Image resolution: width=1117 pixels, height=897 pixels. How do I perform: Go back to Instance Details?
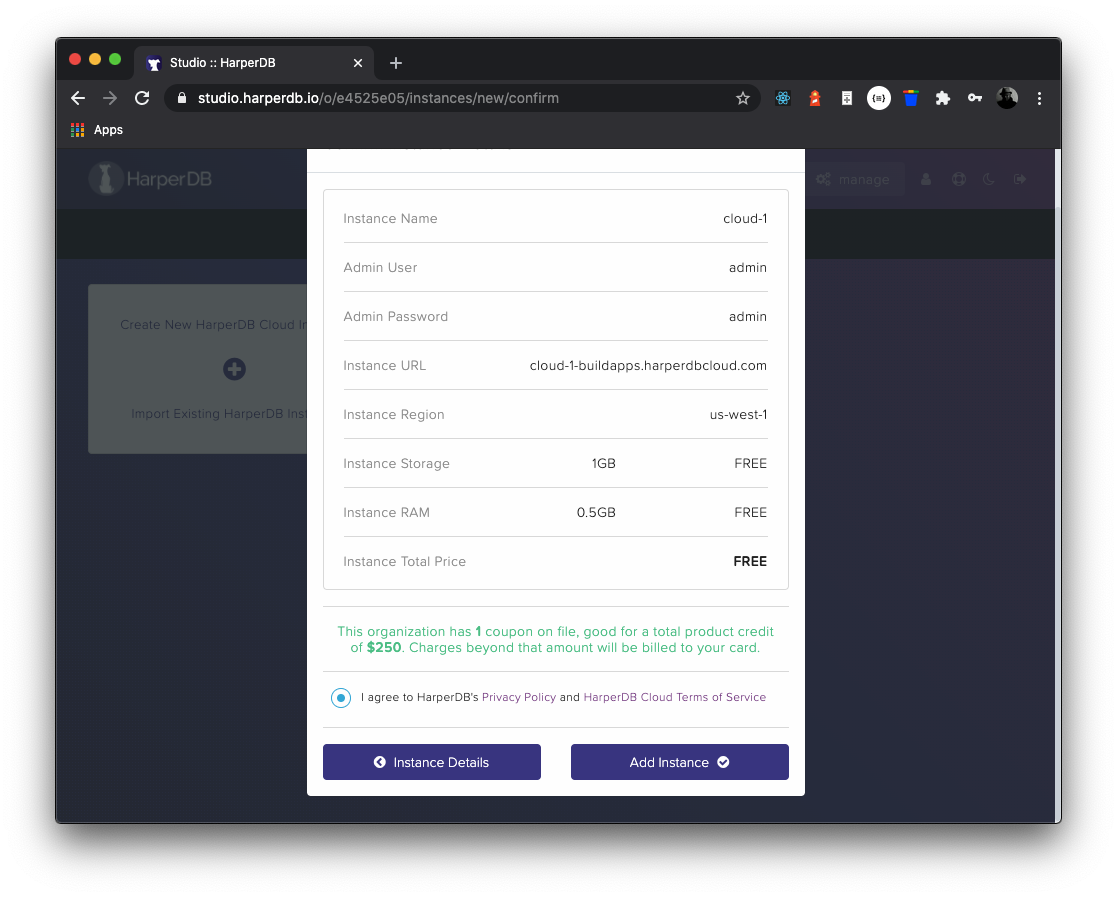click(x=431, y=762)
